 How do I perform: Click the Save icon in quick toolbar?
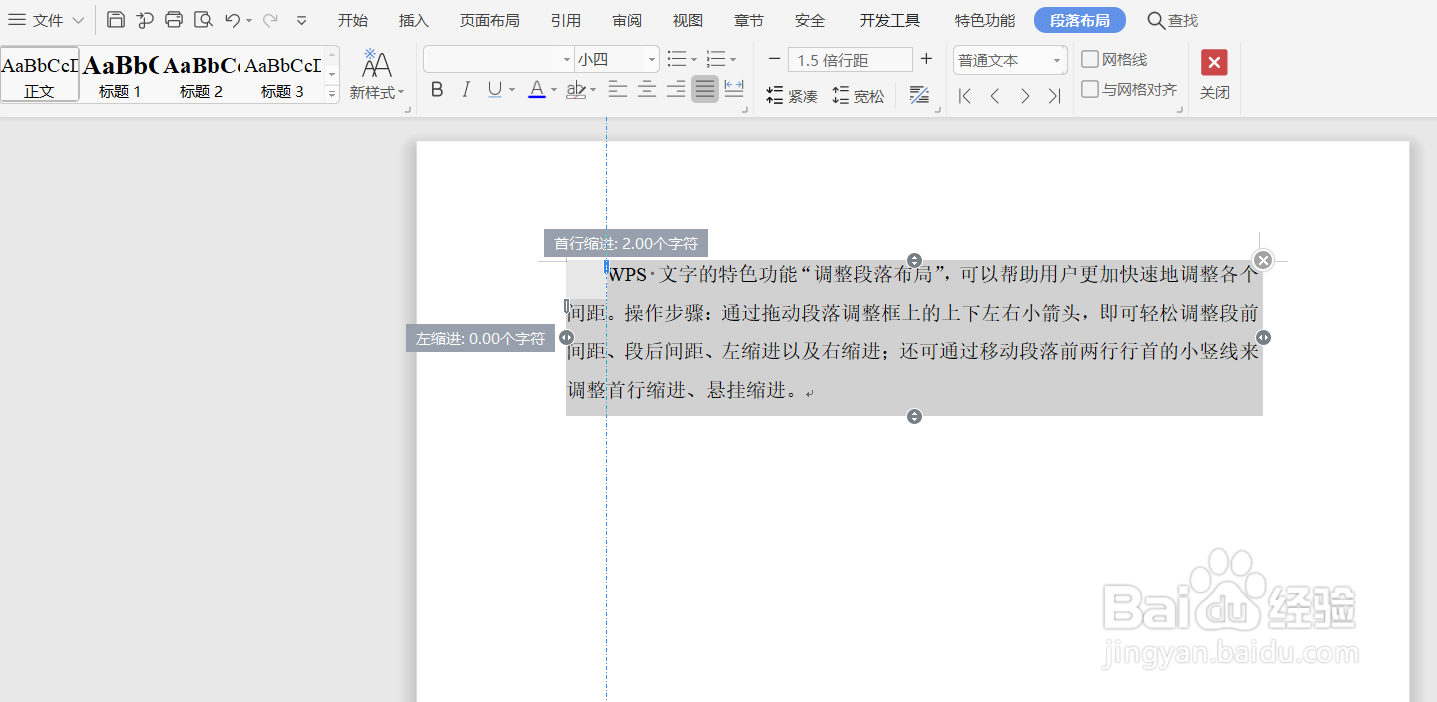tap(116, 20)
